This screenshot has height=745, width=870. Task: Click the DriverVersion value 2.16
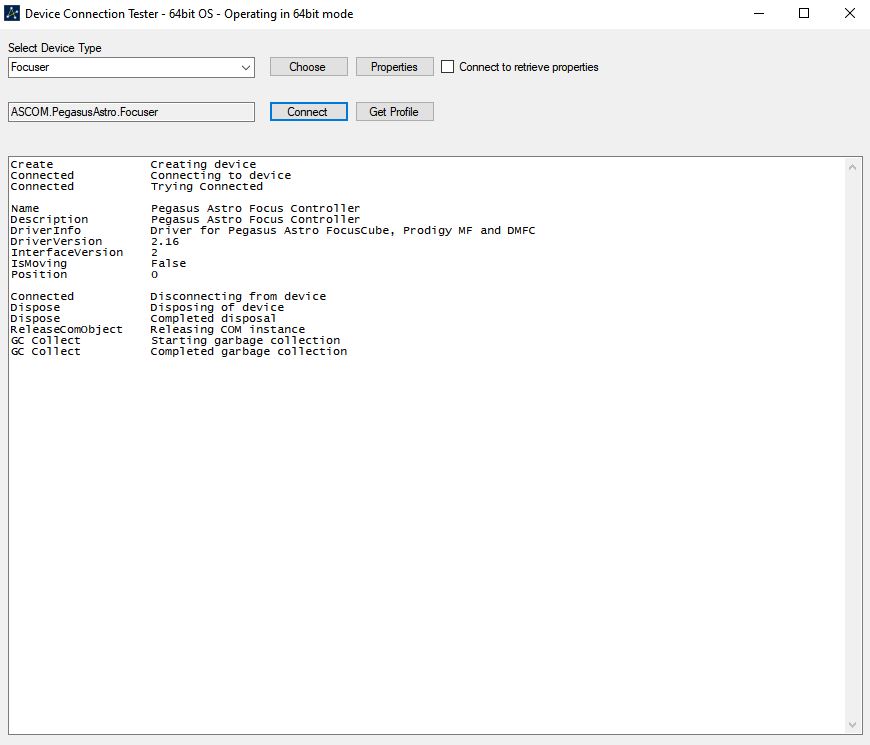tap(165, 241)
